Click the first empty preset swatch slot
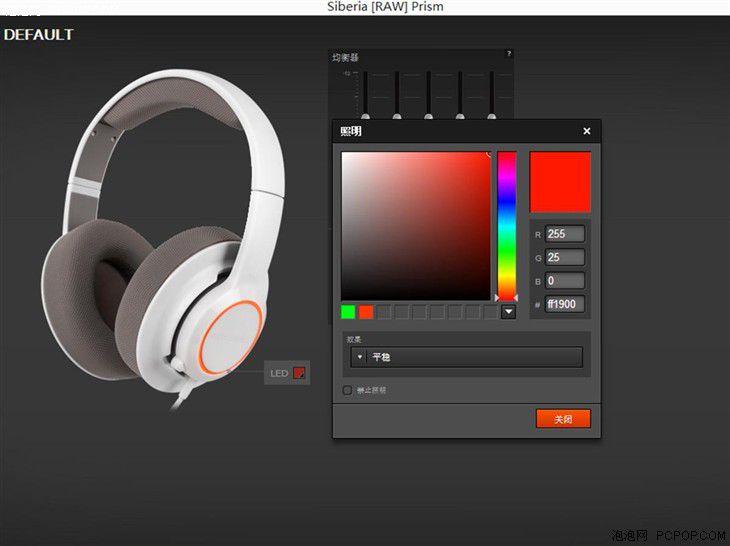The width and height of the screenshot is (730, 546). point(384,312)
